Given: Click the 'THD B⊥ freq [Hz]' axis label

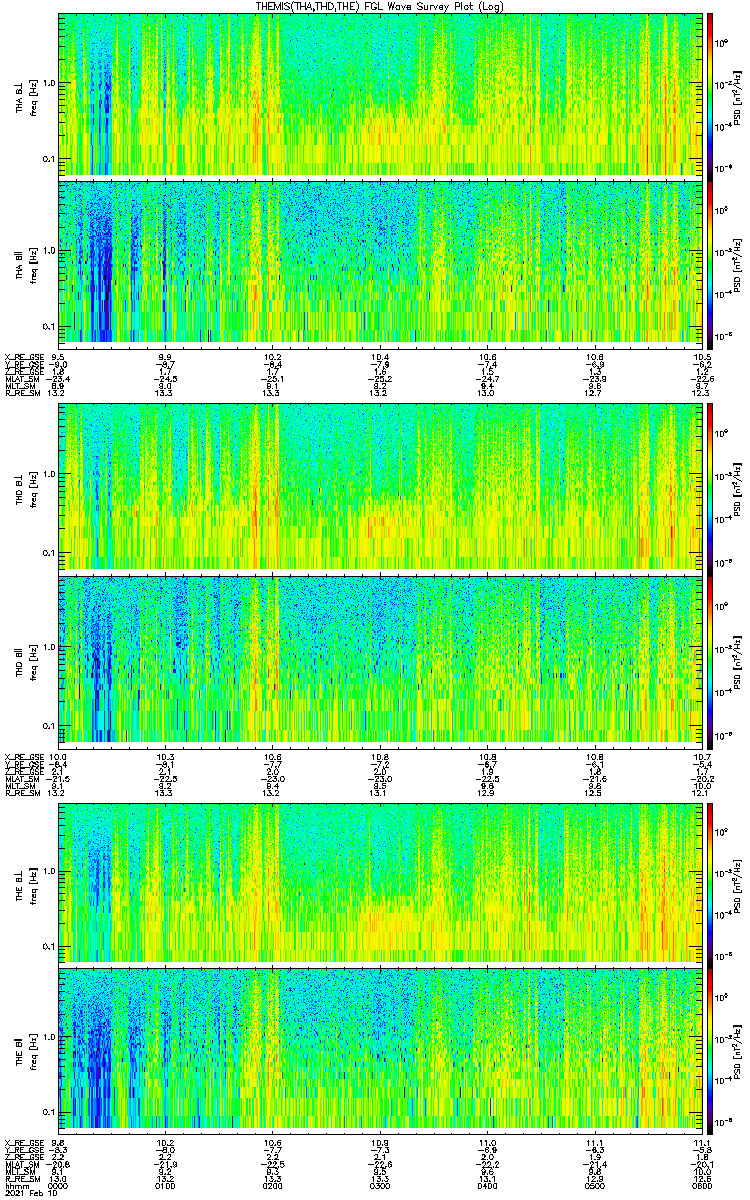Looking at the screenshot, I should pos(25,488).
